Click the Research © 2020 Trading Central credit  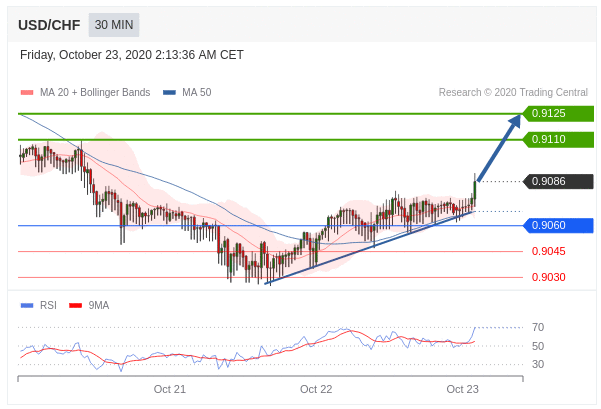click(513, 92)
